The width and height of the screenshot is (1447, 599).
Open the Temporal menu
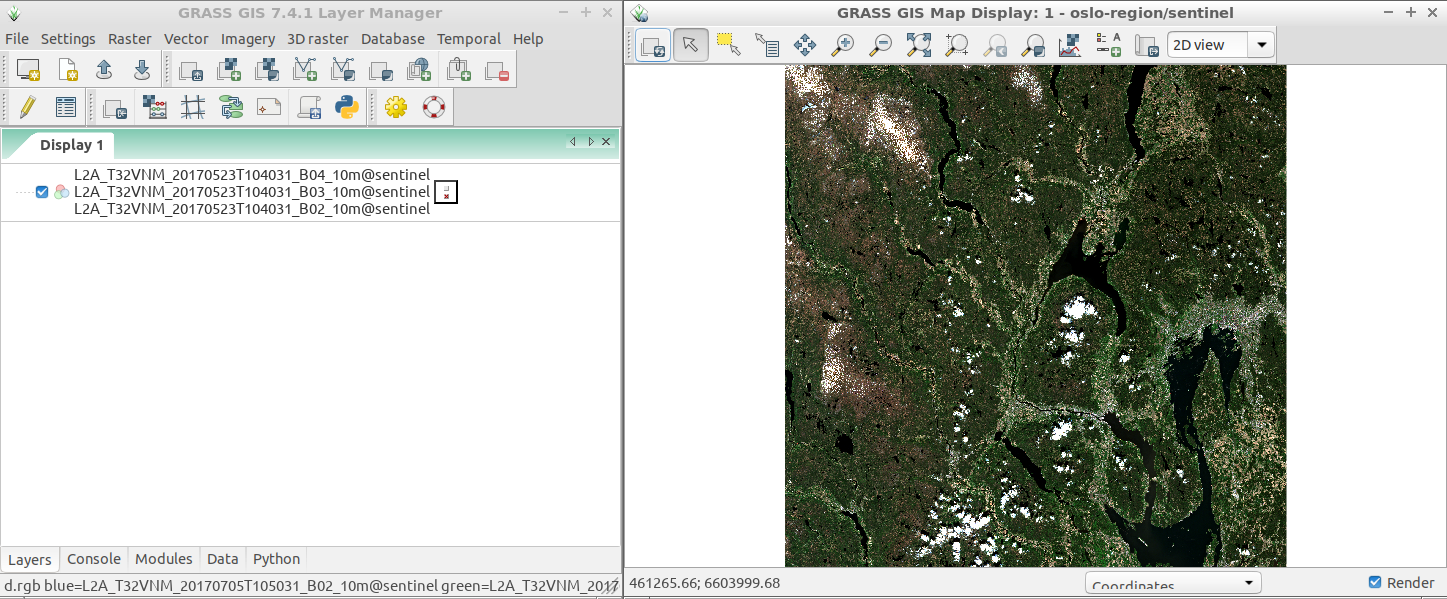pos(469,39)
